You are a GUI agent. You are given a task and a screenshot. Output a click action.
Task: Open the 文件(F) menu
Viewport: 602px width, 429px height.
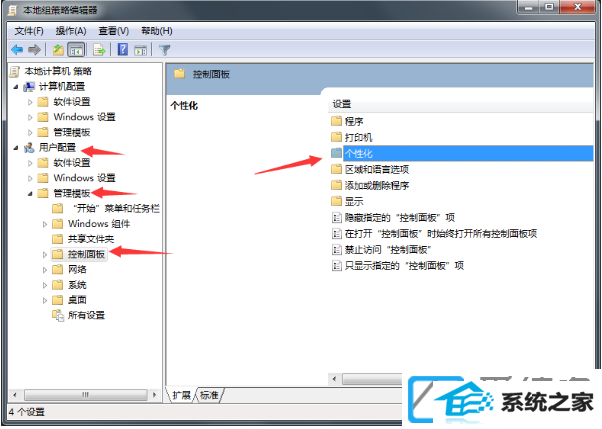coord(29,31)
